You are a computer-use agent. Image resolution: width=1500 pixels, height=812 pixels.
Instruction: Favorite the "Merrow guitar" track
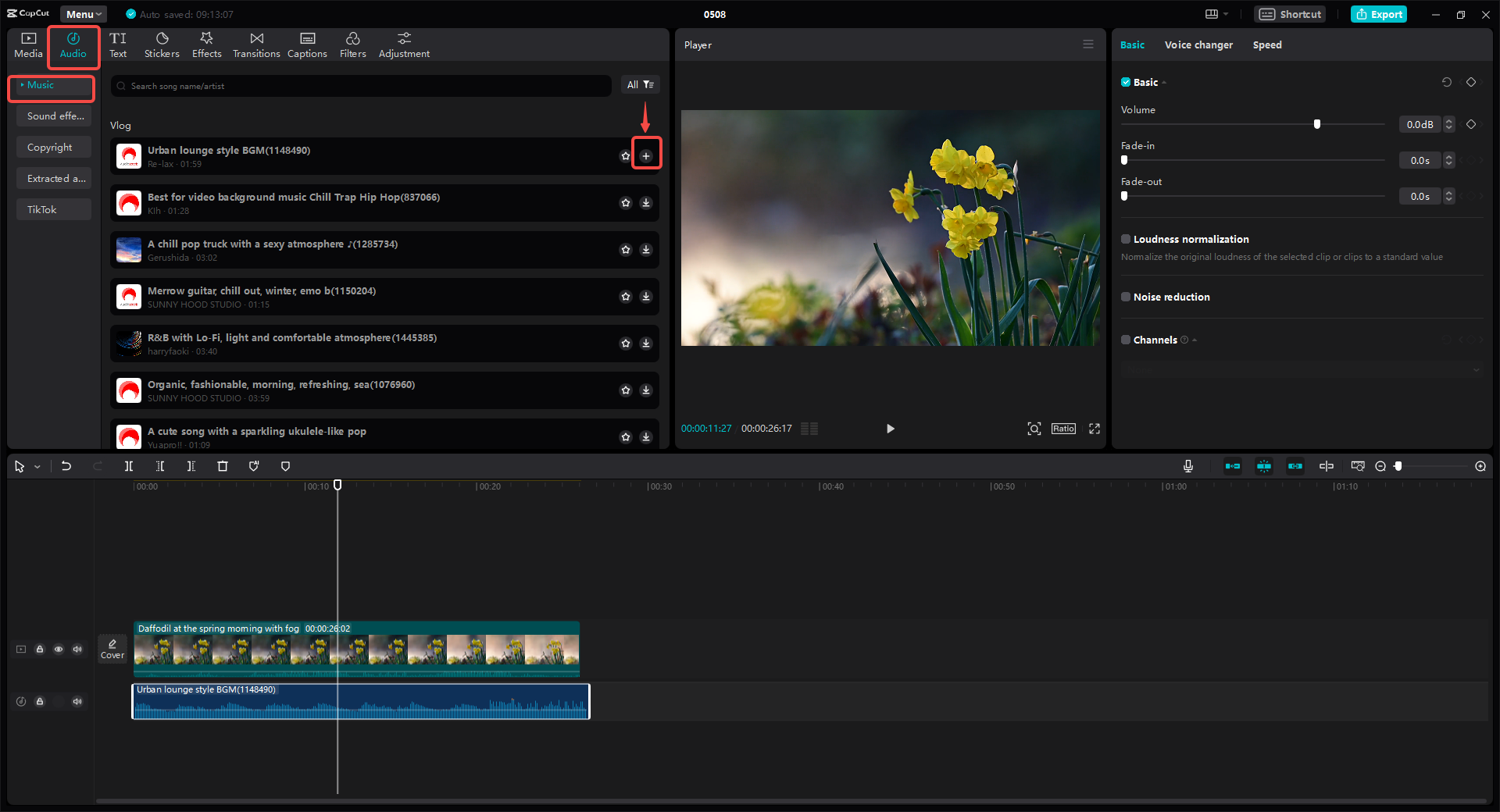[625, 297]
